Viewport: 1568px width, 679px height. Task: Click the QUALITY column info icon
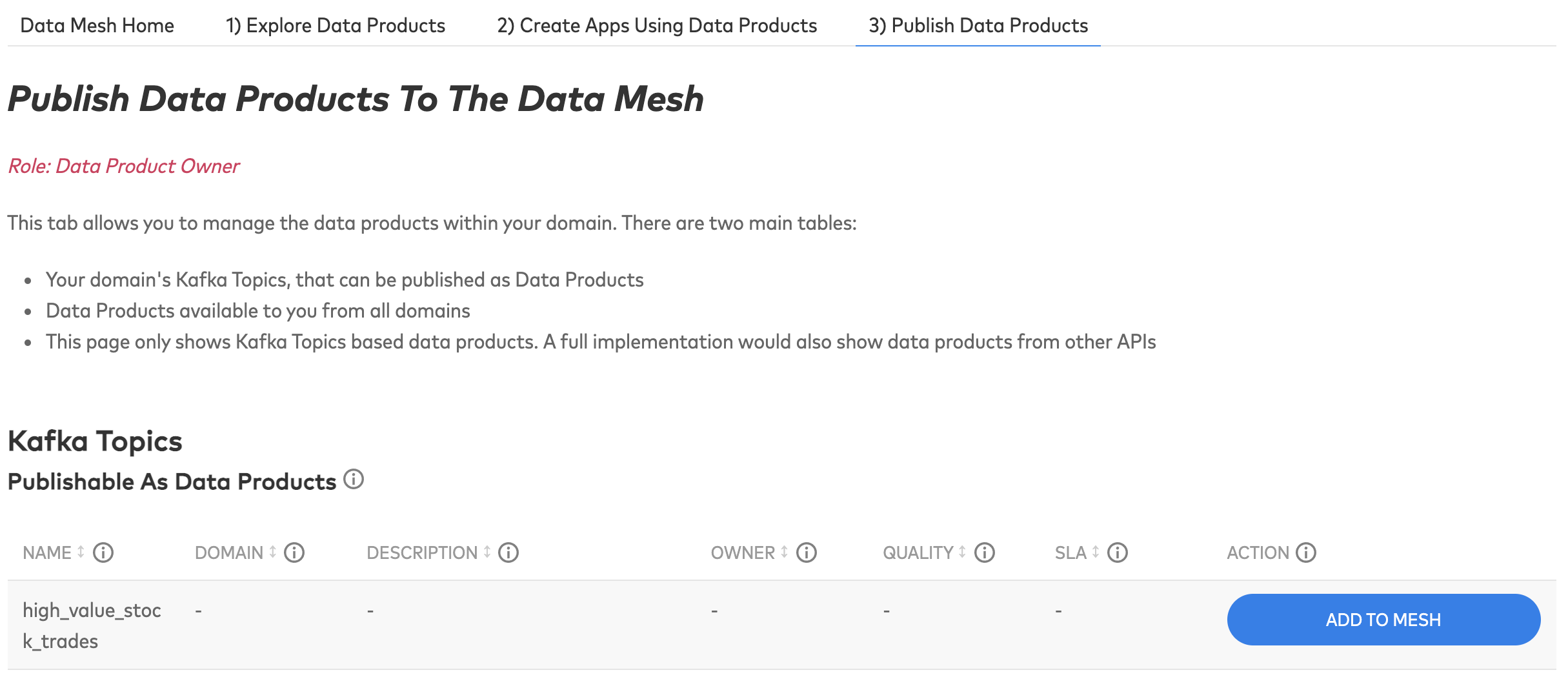[985, 553]
